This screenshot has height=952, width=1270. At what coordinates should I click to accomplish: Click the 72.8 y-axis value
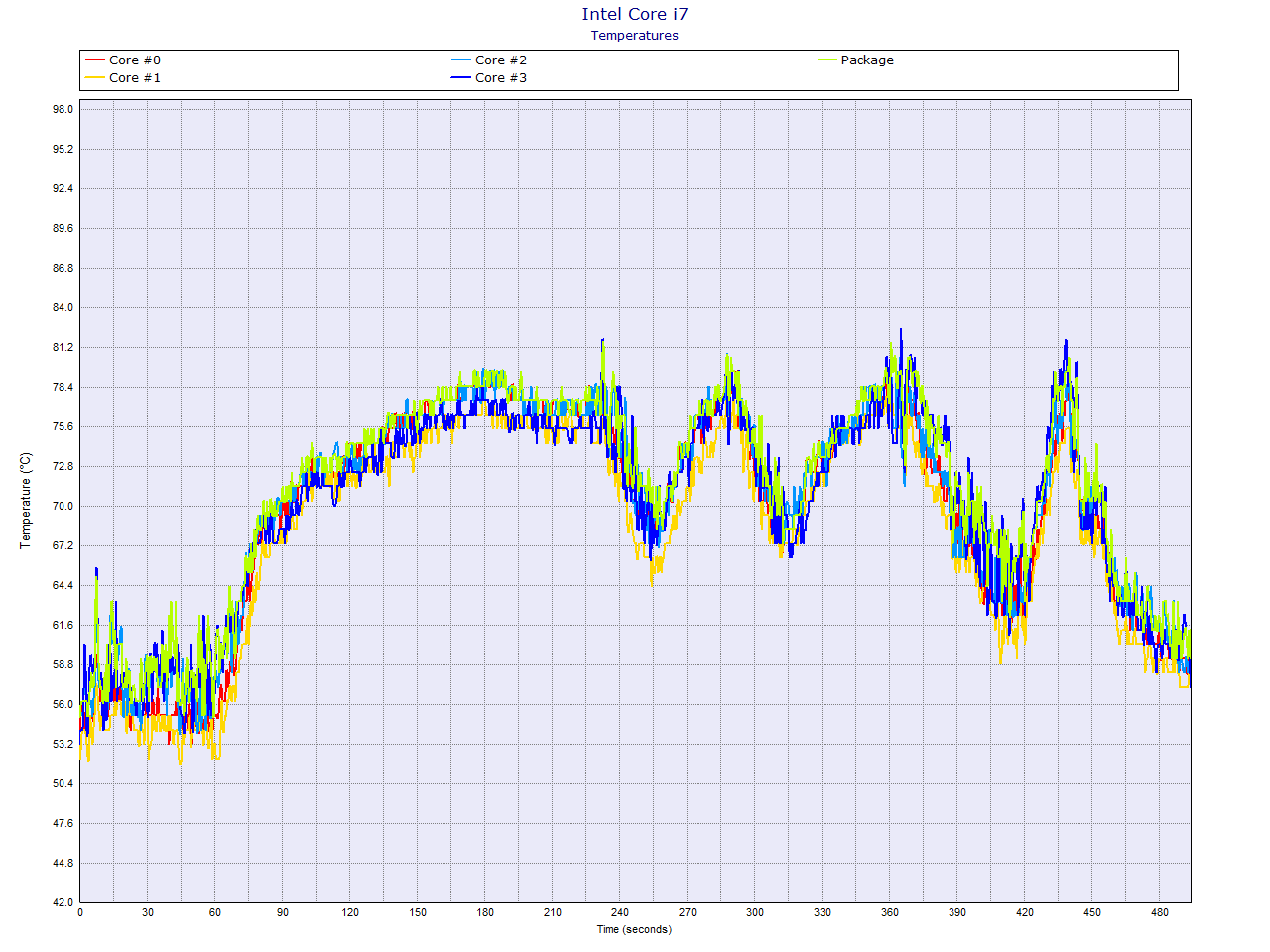click(63, 466)
